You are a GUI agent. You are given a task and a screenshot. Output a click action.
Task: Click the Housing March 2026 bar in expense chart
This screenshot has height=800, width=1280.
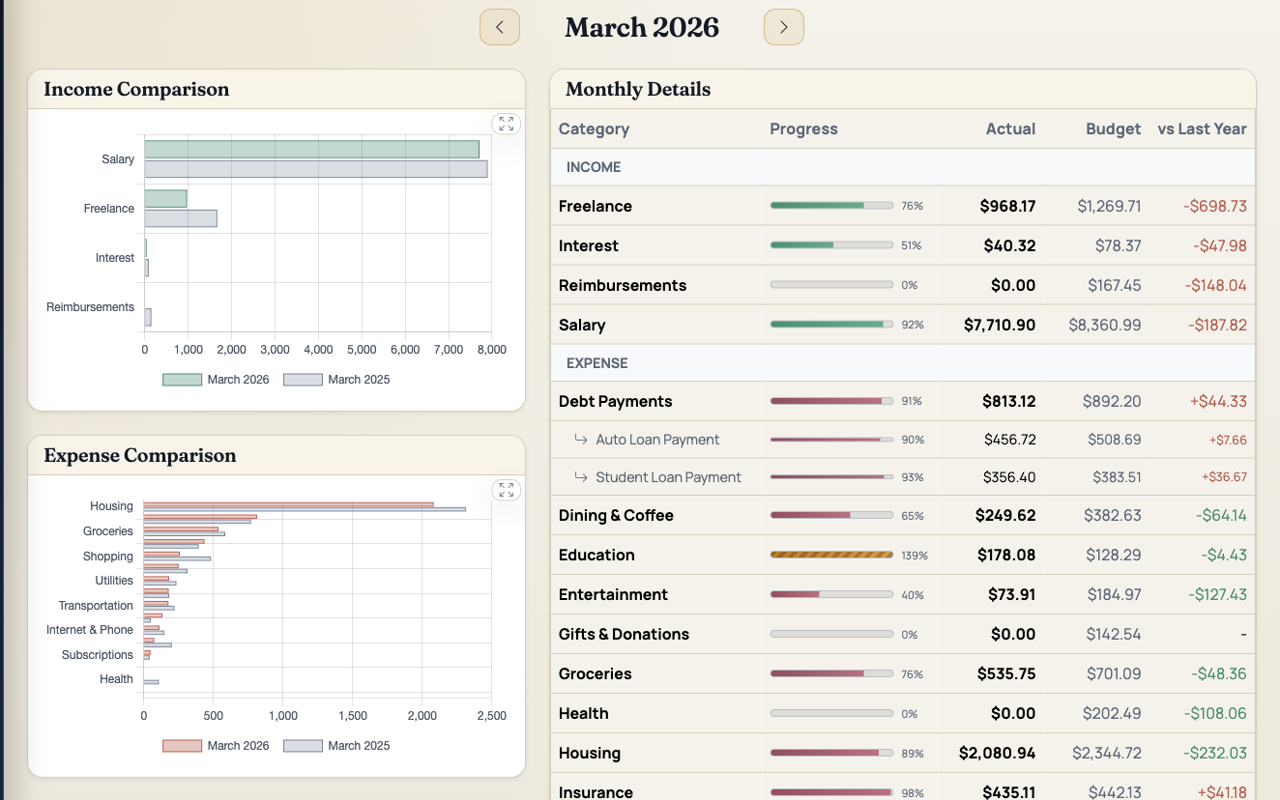coord(288,504)
